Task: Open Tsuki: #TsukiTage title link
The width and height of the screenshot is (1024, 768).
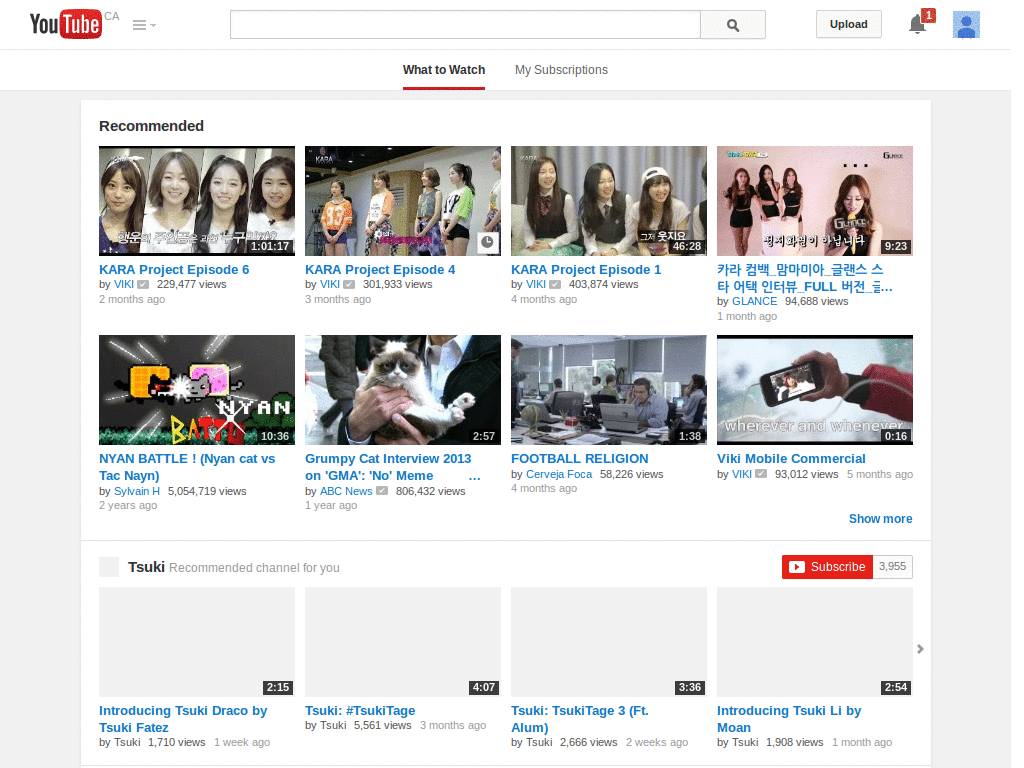Action: (360, 711)
